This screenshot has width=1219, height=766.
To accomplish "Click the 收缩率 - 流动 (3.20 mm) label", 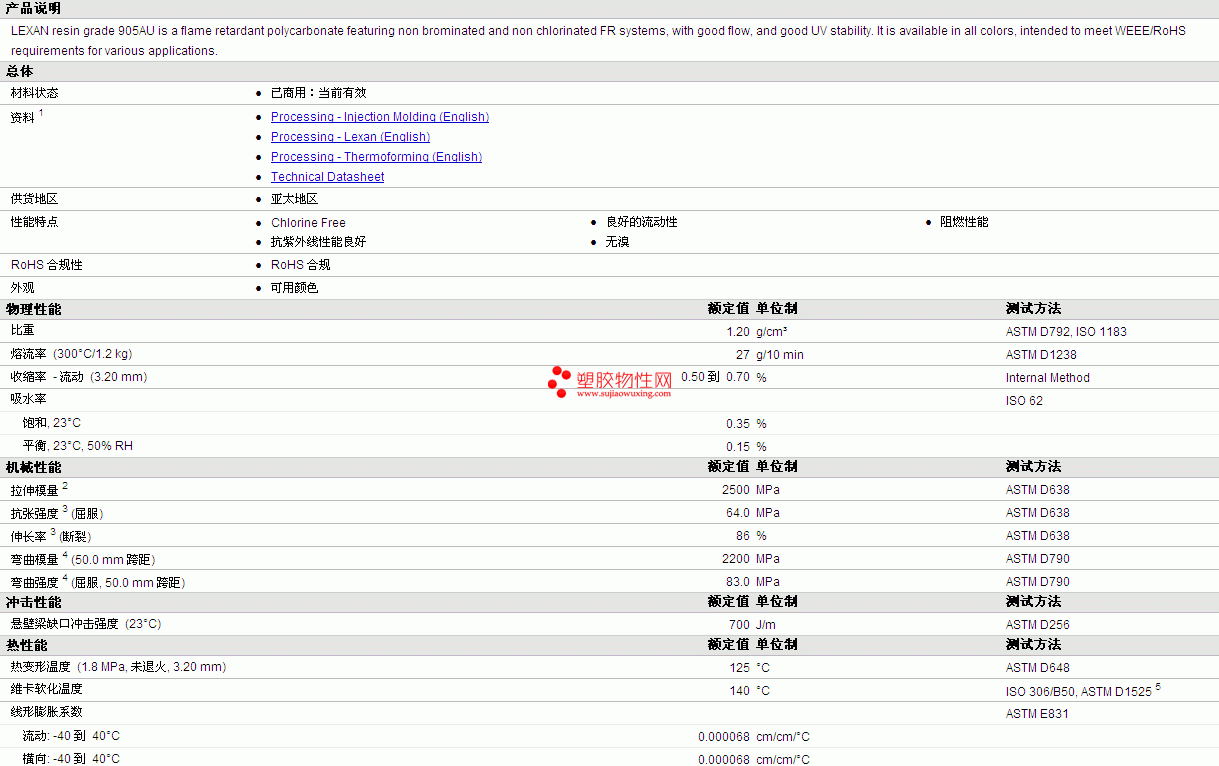I will (x=79, y=377).
